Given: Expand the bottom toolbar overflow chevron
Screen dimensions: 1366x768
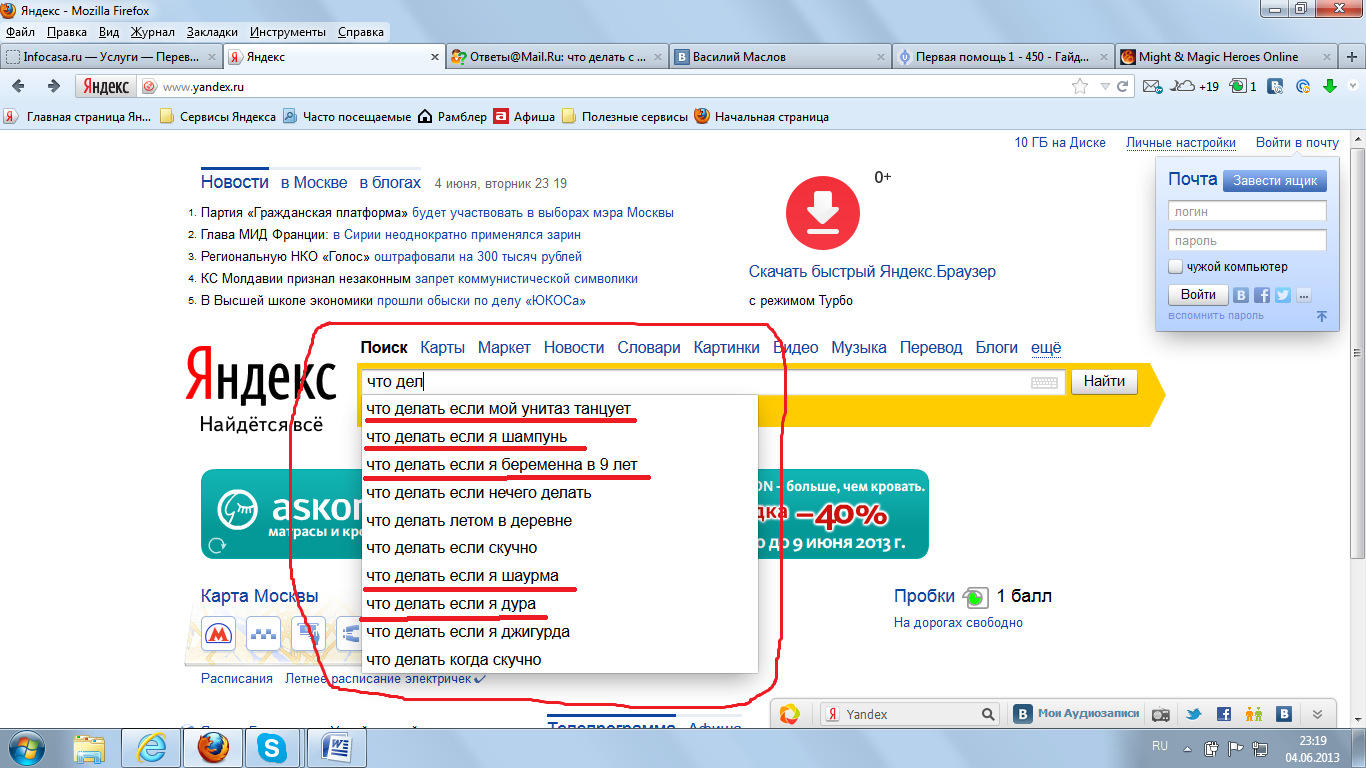Looking at the screenshot, I should click(1317, 714).
